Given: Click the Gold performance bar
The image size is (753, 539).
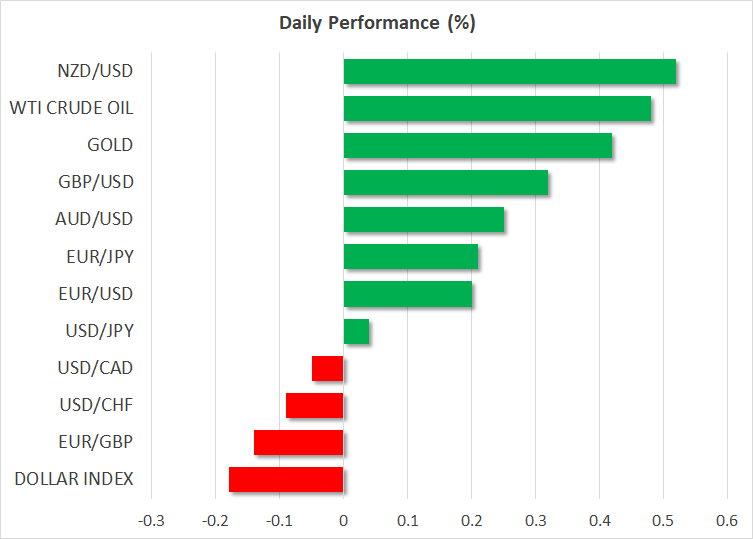Looking at the screenshot, I should [477, 145].
